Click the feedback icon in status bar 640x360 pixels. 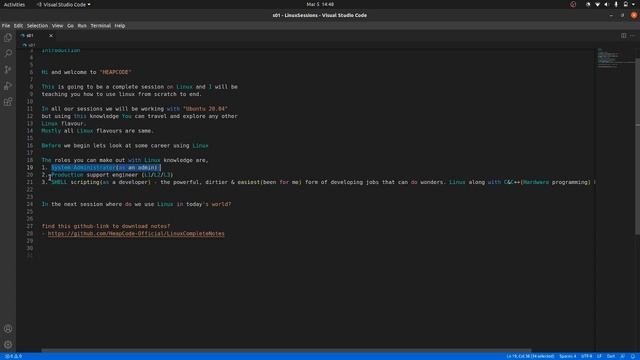pos(622,356)
